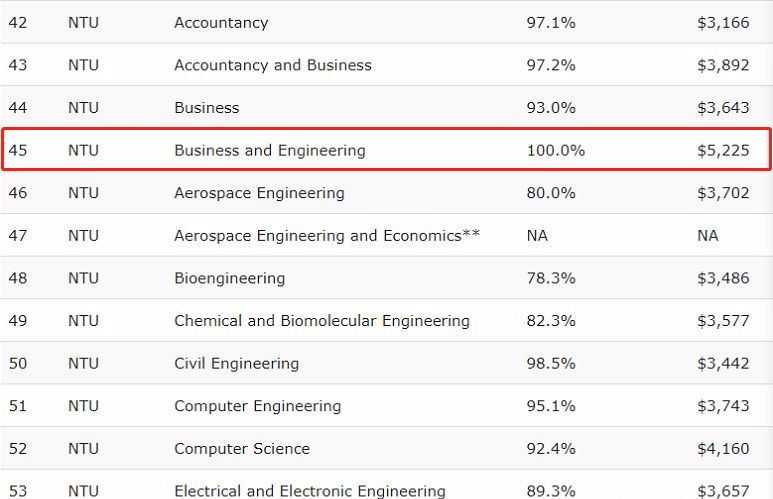Click the $4,160 salary for Computer Science
773x499 pixels.
(722, 448)
